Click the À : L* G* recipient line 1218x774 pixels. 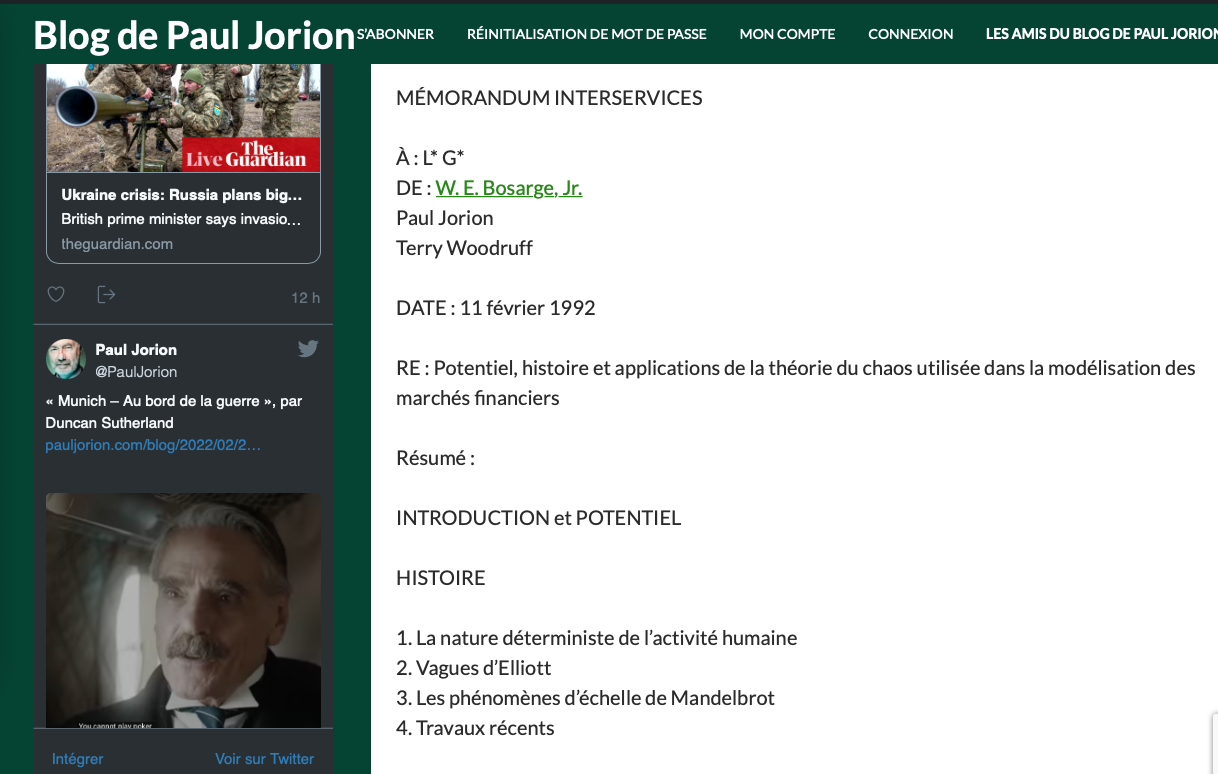point(430,158)
